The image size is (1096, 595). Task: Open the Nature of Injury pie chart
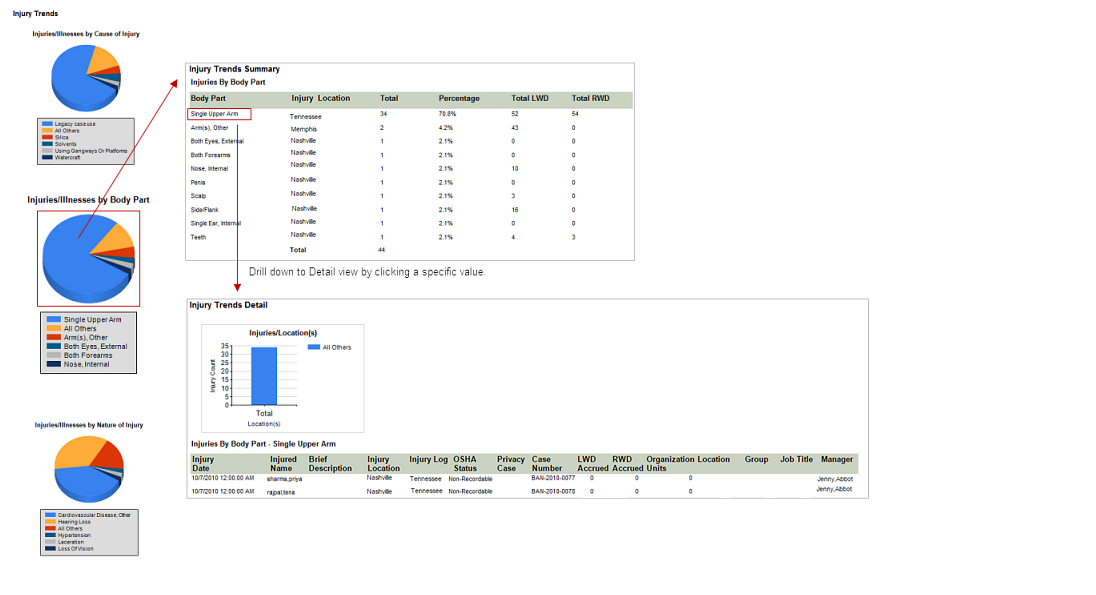click(x=88, y=468)
